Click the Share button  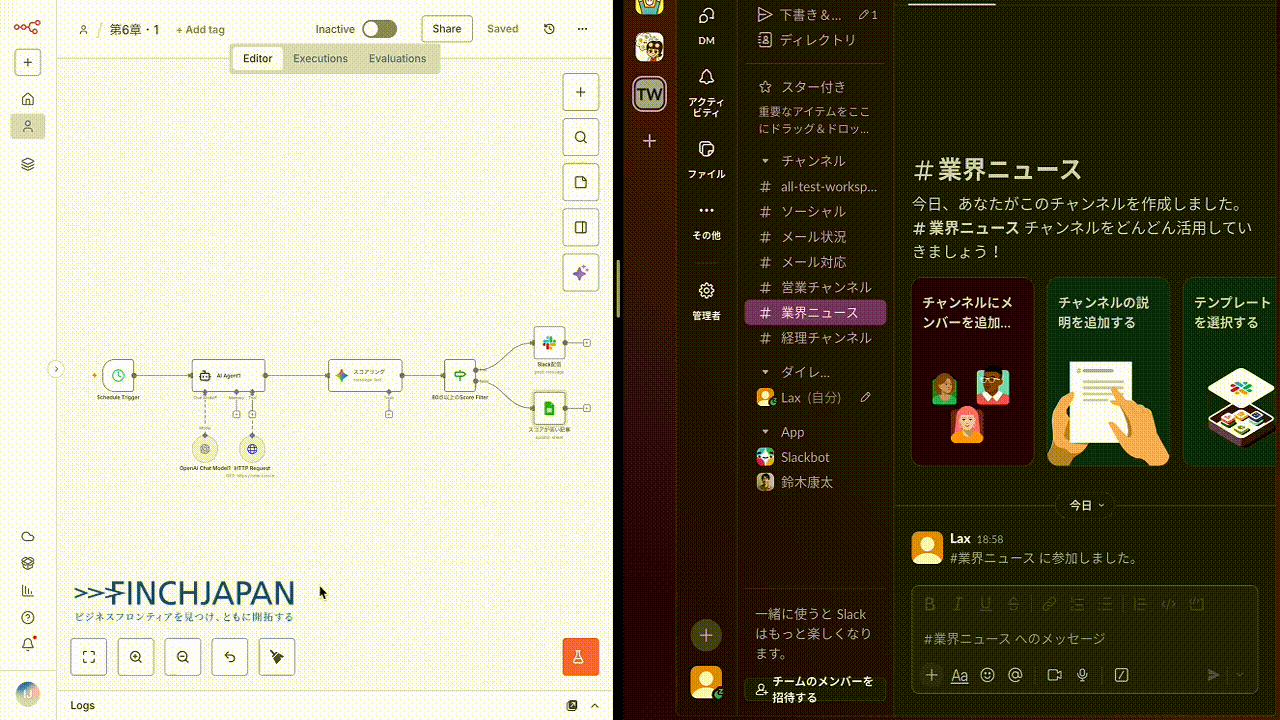(x=447, y=29)
